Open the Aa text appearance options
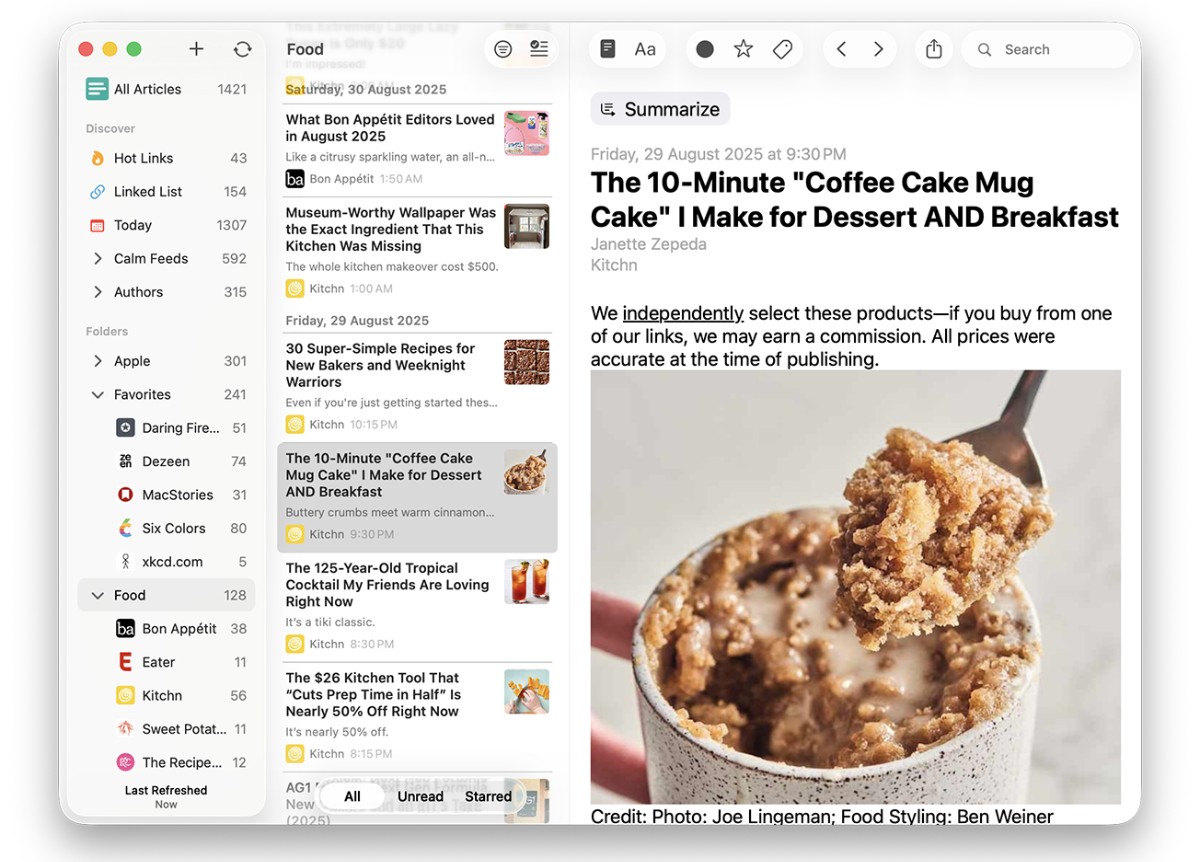 645,49
